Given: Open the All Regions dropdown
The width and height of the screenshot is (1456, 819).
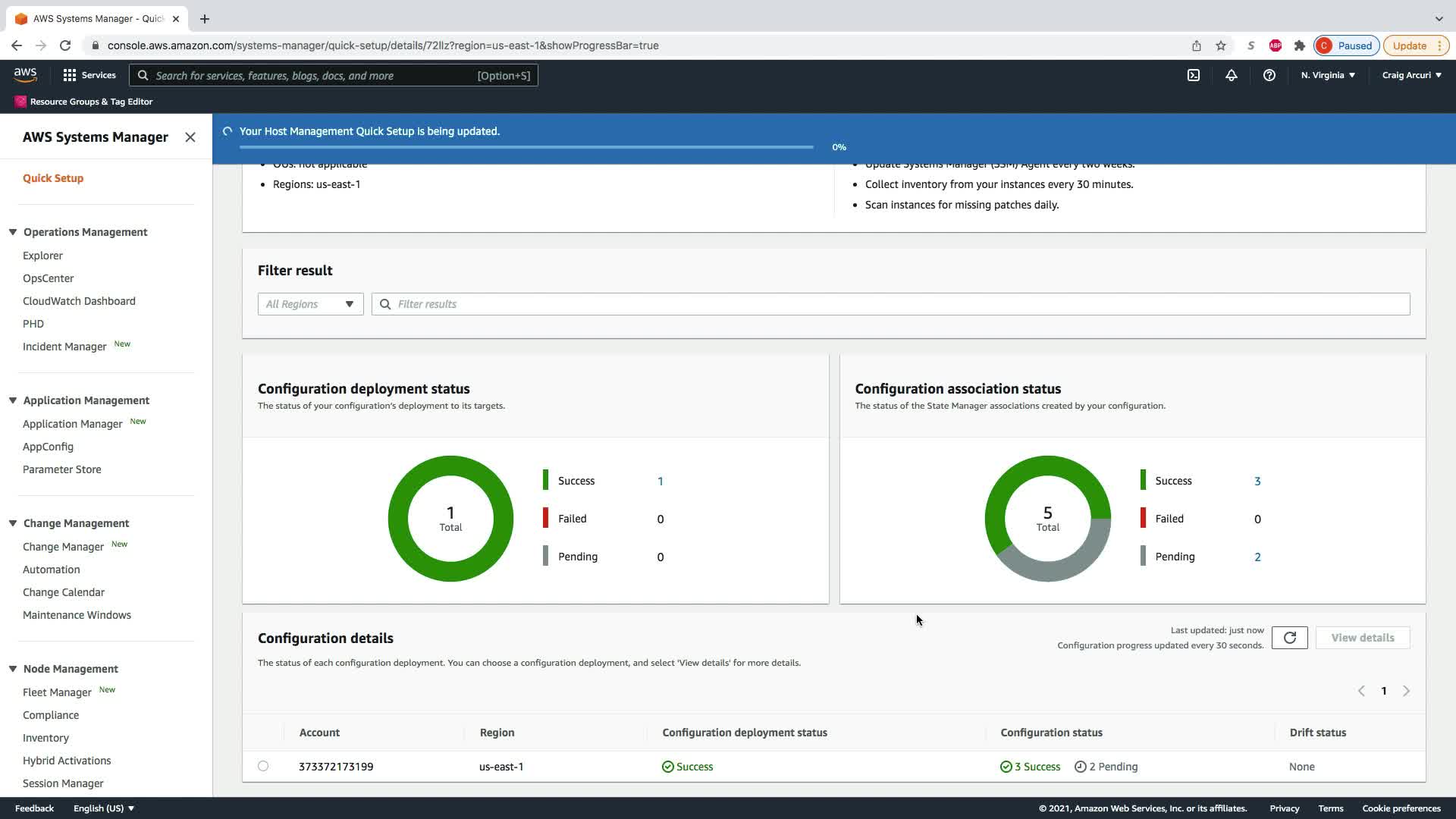Looking at the screenshot, I should click(x=310, y=304).
